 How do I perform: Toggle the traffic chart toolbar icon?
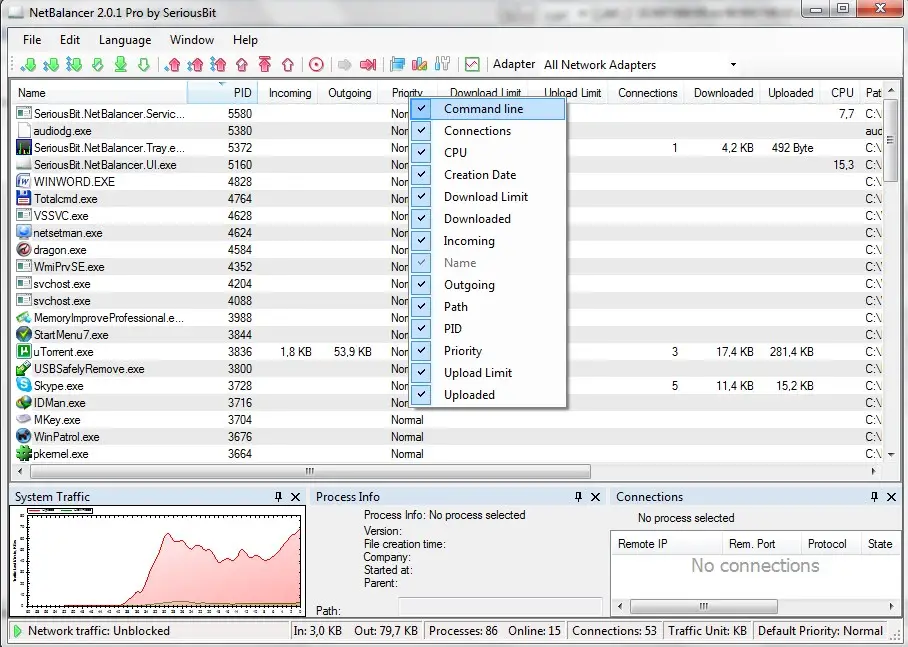(x=472, y=64)
